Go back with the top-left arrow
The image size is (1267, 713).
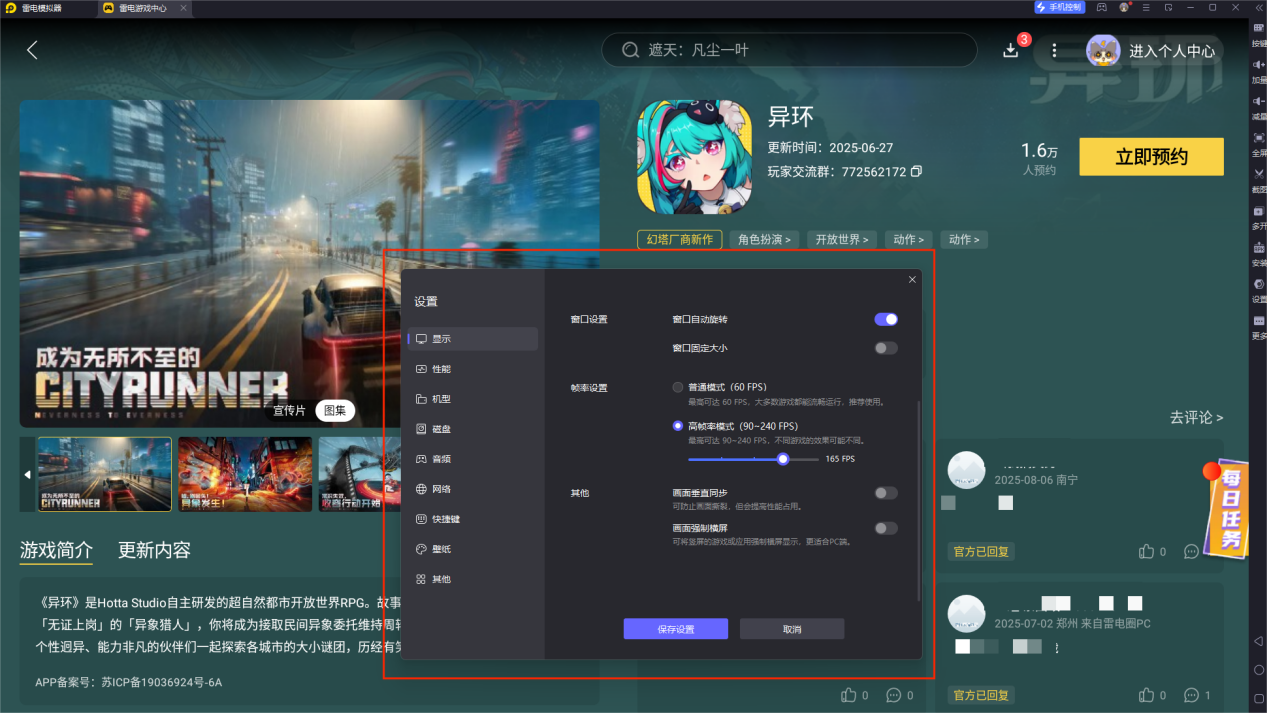32,50
